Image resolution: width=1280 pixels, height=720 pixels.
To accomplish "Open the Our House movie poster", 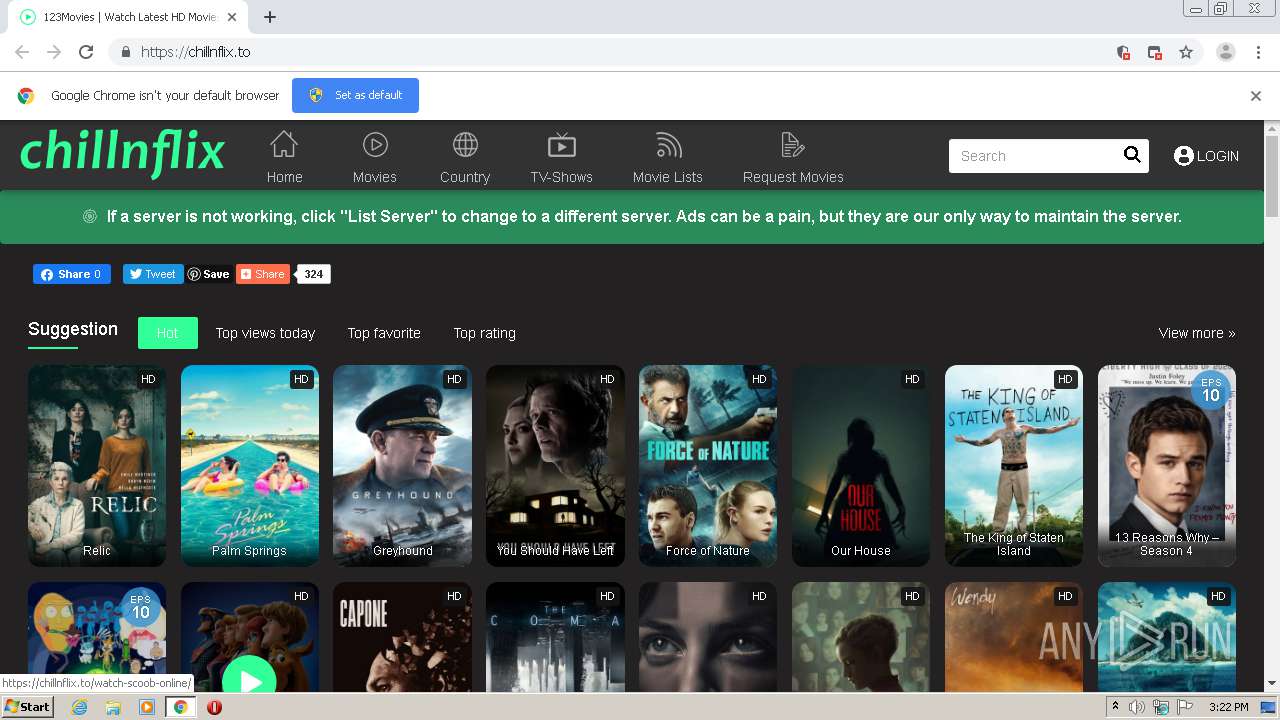I will [x=861, y=465].
